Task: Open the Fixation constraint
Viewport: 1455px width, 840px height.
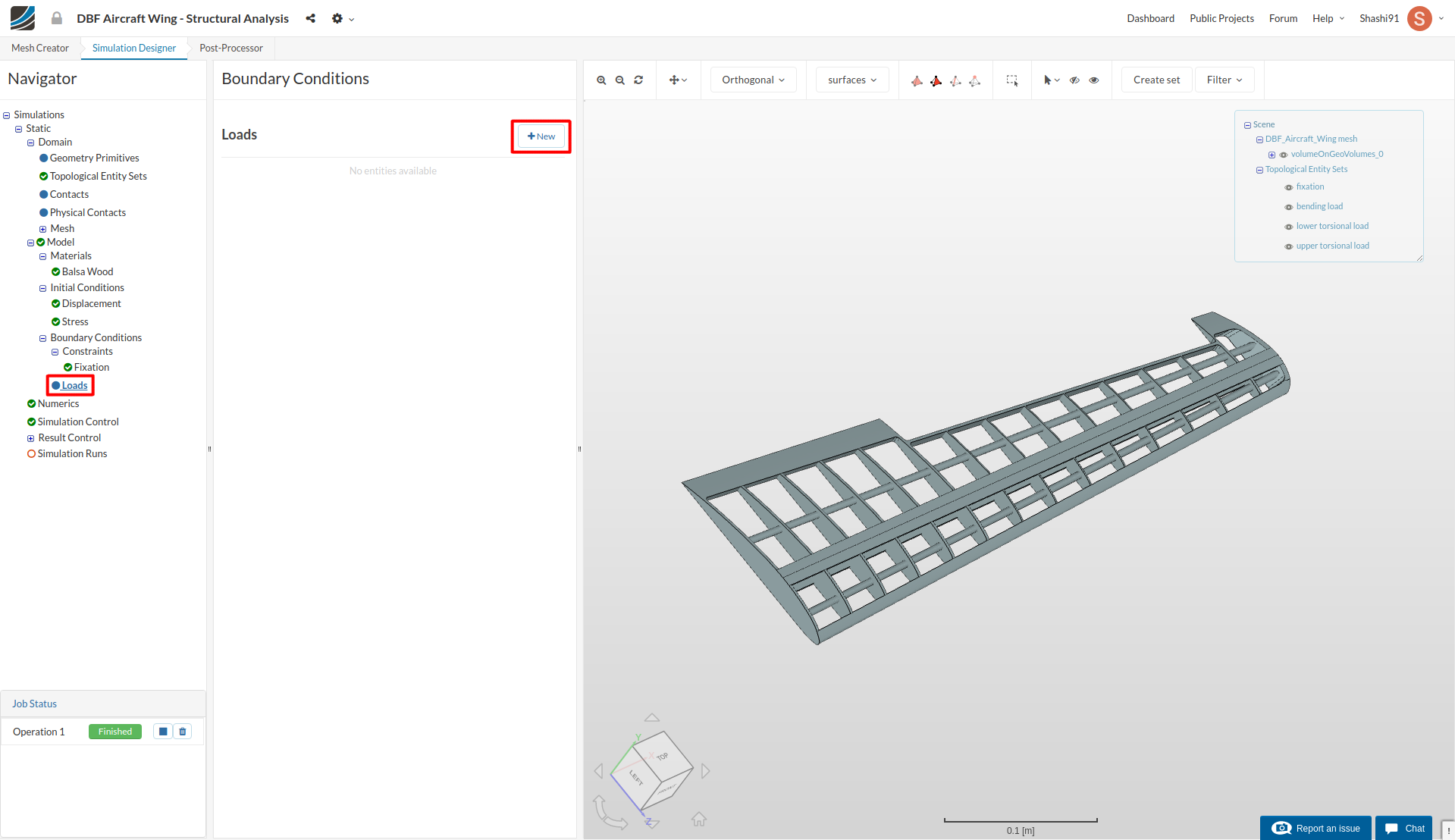Action: tap(91, 368)
